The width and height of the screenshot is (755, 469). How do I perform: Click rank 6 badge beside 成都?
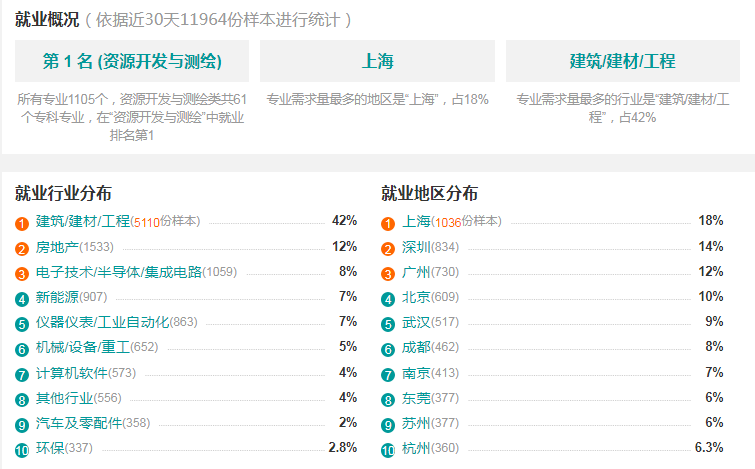(x=388, y=349)
